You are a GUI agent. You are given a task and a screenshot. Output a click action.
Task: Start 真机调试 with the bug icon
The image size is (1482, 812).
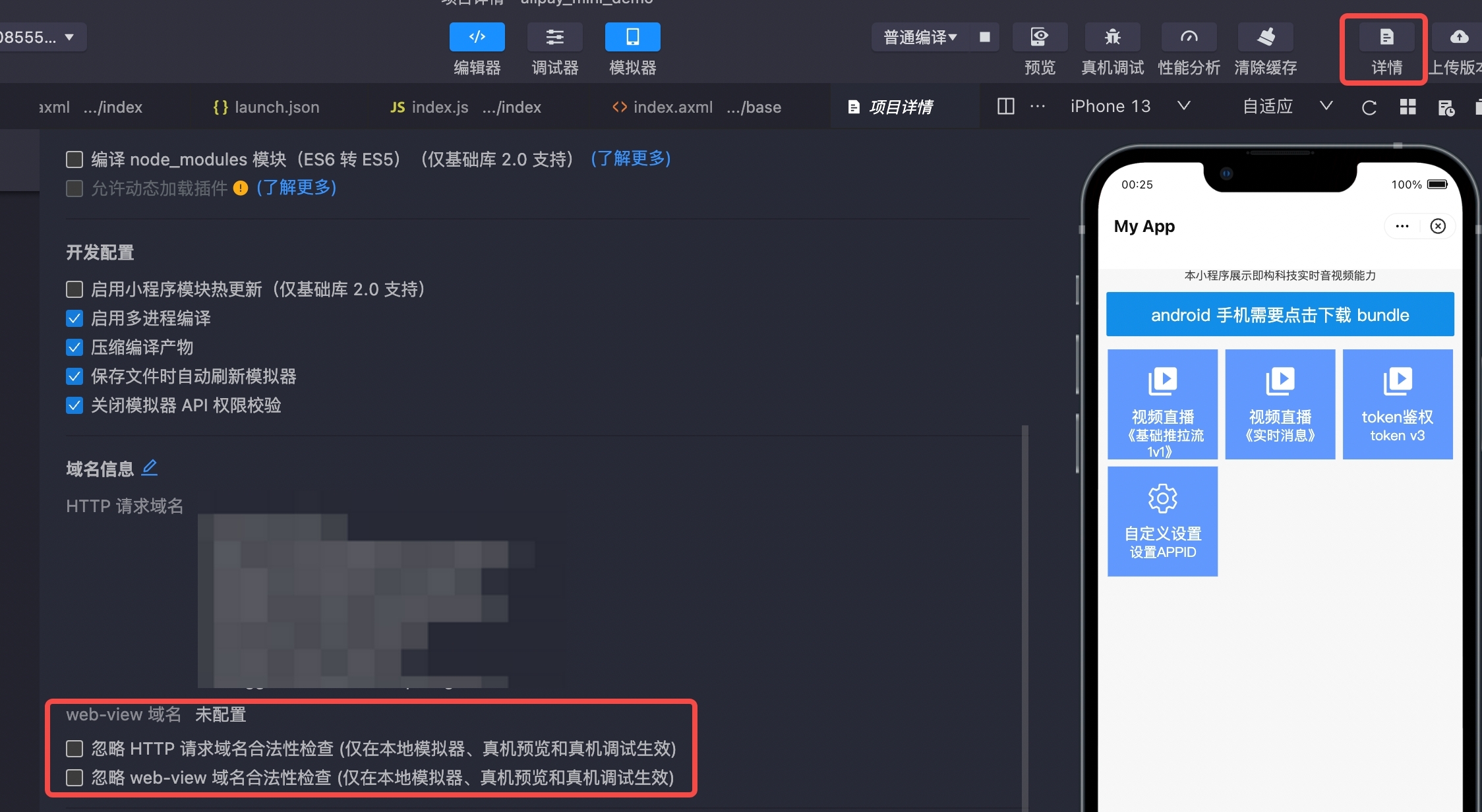click(1112, 37)
